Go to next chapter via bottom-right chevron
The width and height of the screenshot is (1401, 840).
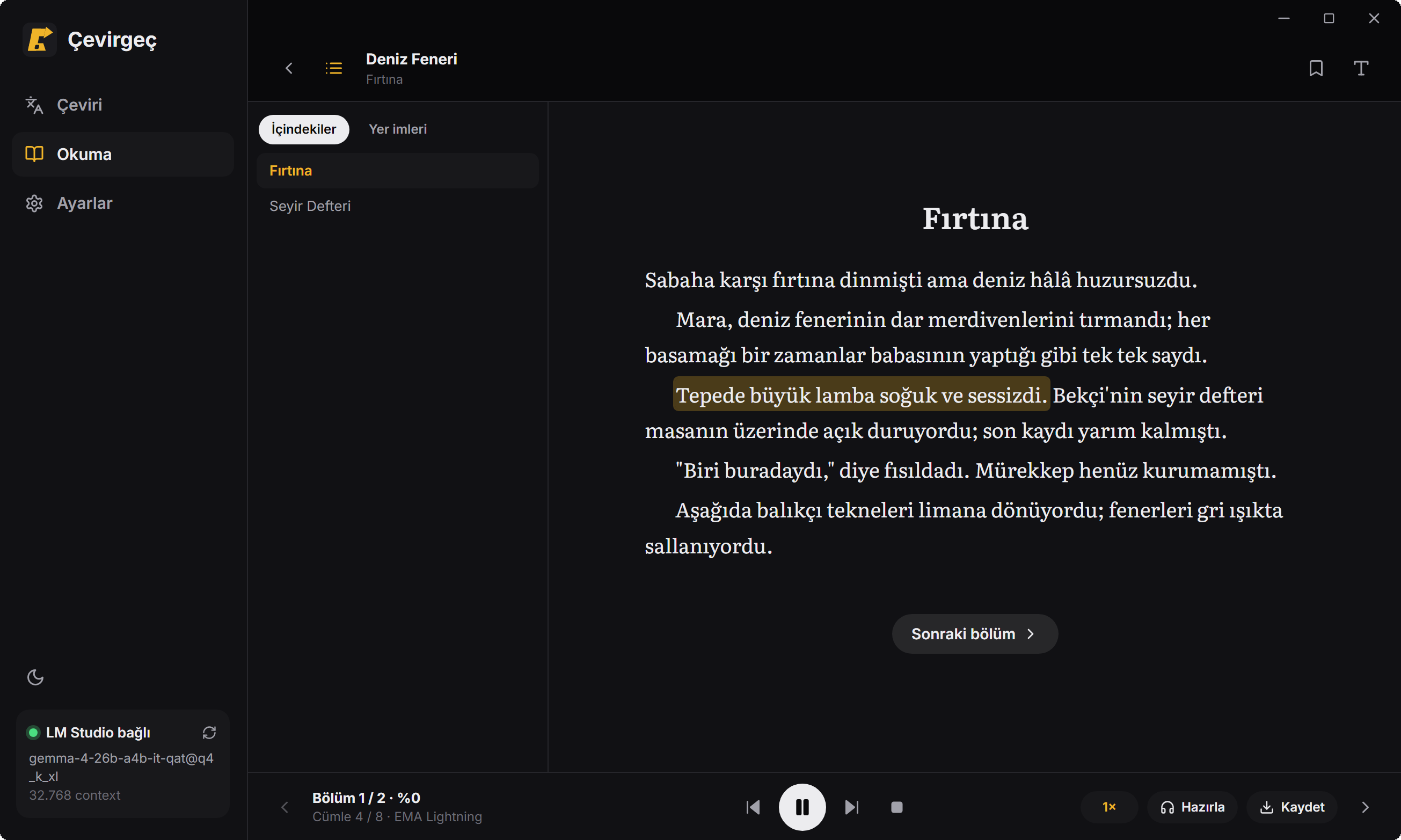pyautogui.click(x=1365, y=807)
